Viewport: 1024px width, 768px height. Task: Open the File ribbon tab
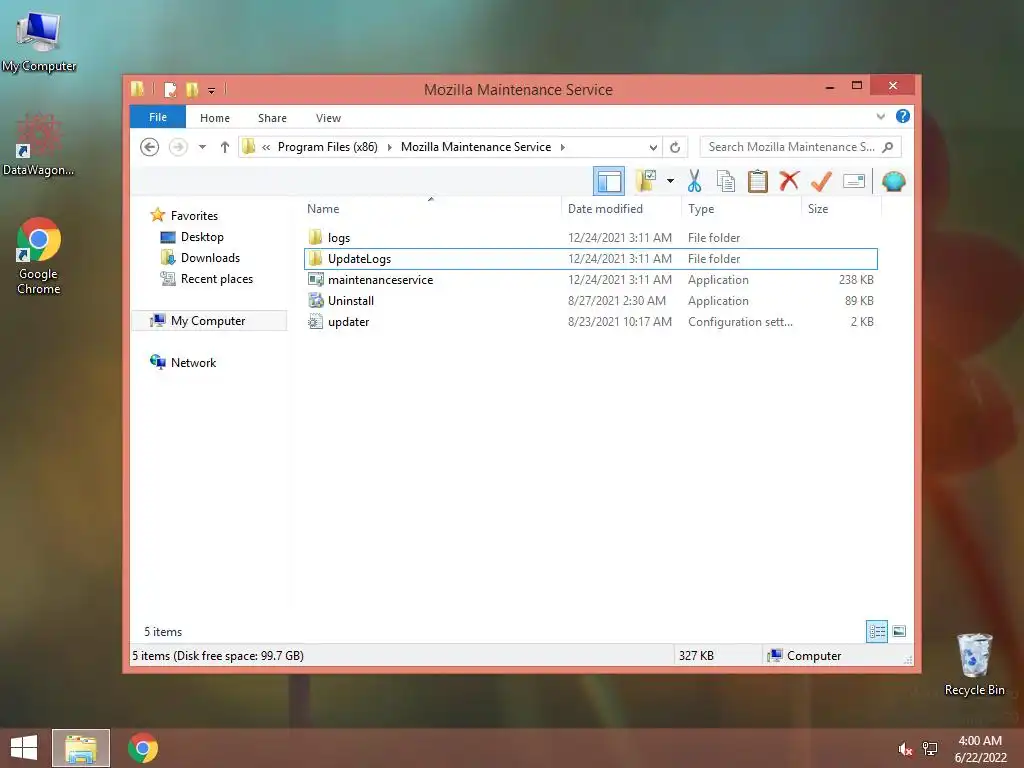[x=157, y=117]
